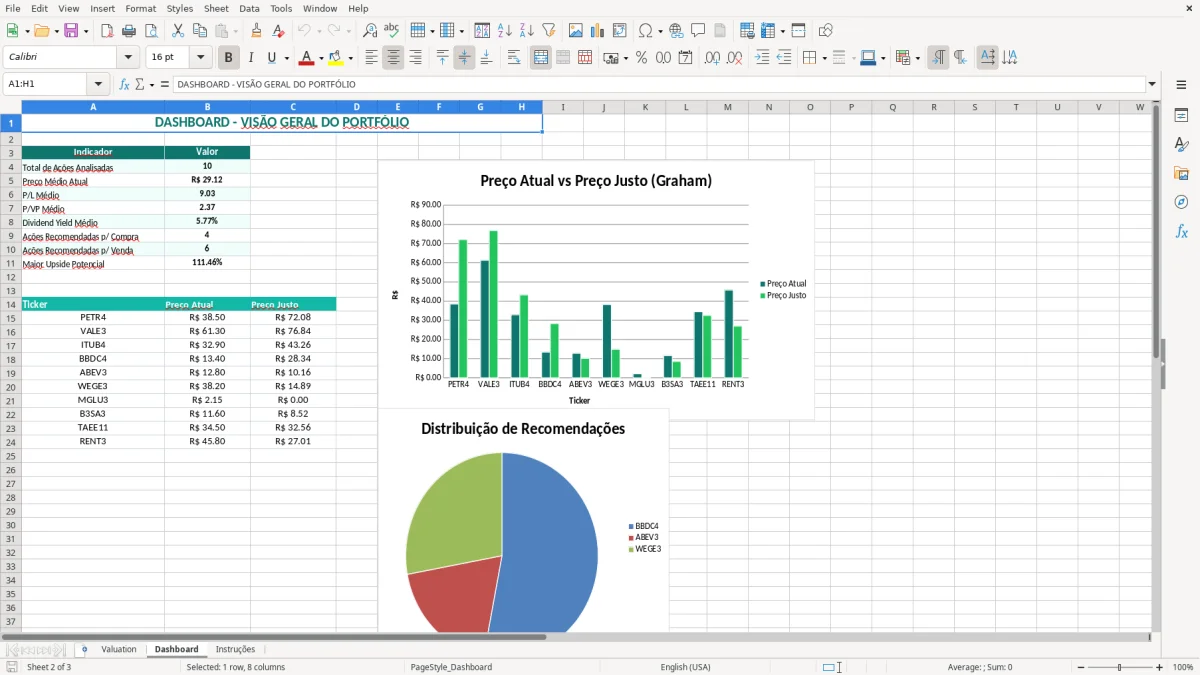Expand font color dropdown arrow
1200x675 pixels.
pyautogui.click(x=321, y=59)
